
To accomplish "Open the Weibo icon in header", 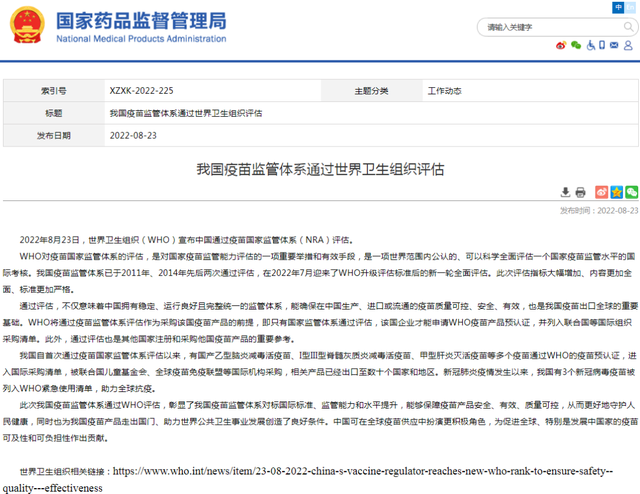I will (561, 45).
